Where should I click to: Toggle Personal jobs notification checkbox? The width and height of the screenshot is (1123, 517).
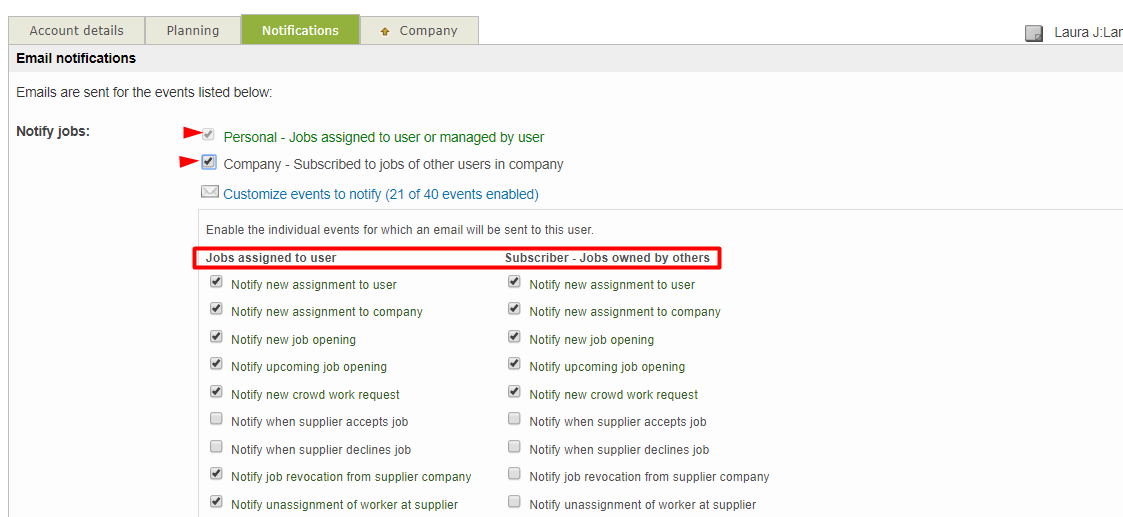click(208, 135)
